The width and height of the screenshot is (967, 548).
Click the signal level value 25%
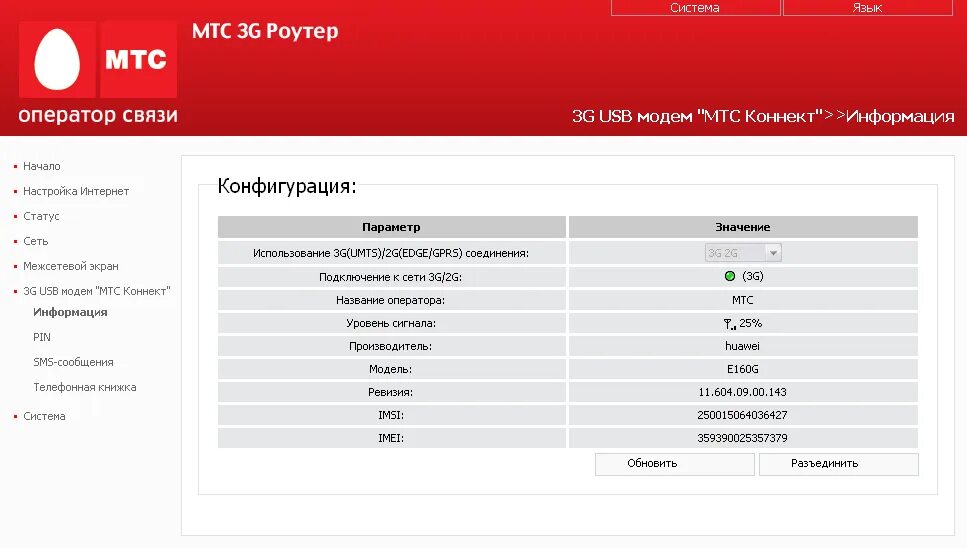tap(751, 323)
